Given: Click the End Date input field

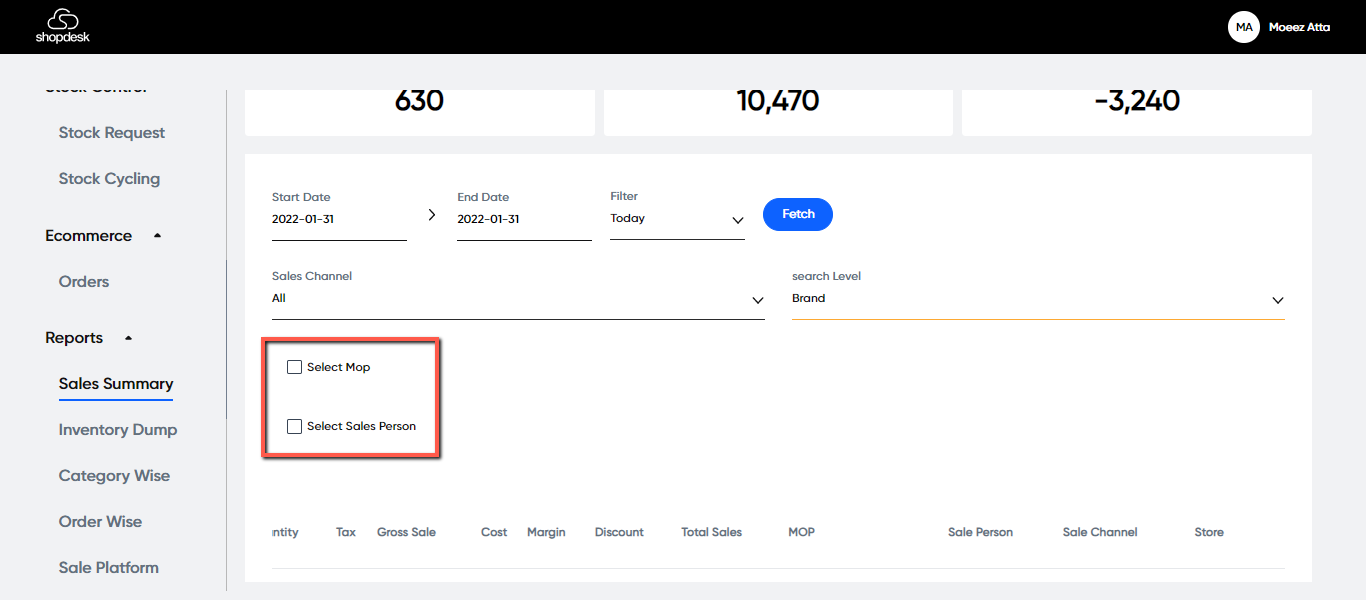Looking at the screenshot, I should point(523,219).
